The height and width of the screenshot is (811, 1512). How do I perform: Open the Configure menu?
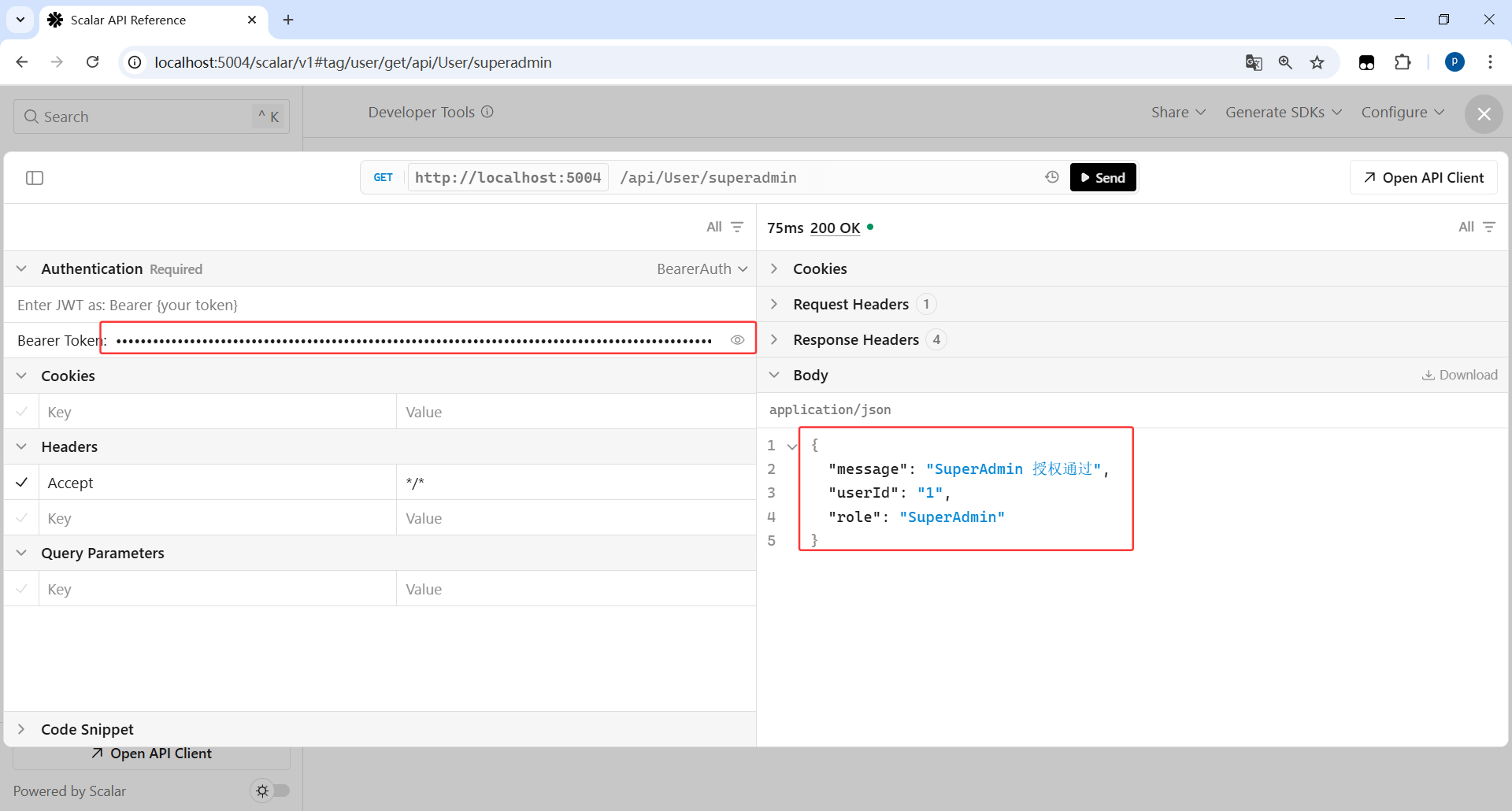tap(1403, 112)
